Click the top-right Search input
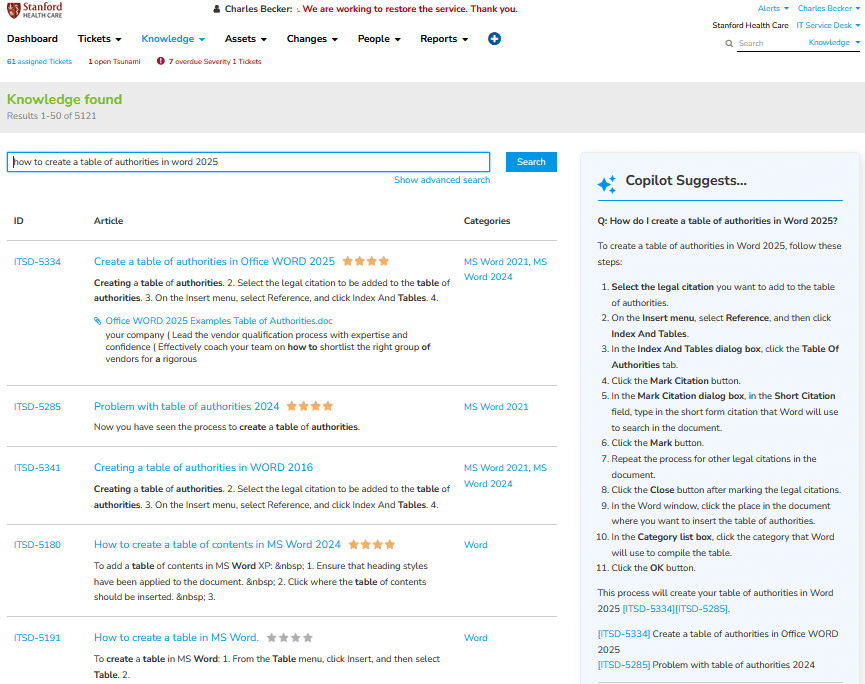 point(770,43)
